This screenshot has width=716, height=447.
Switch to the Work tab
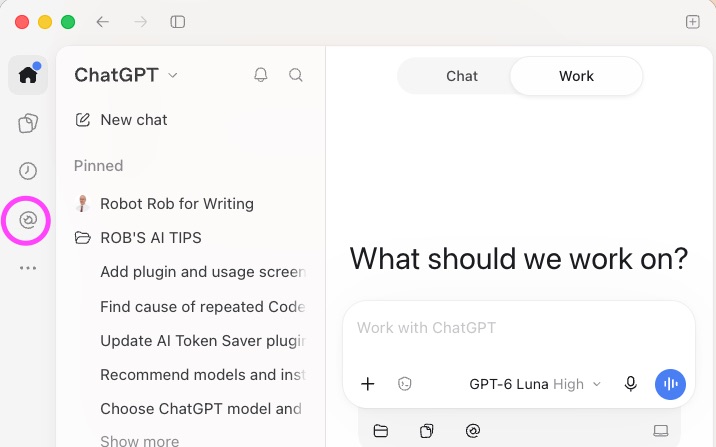576,76
